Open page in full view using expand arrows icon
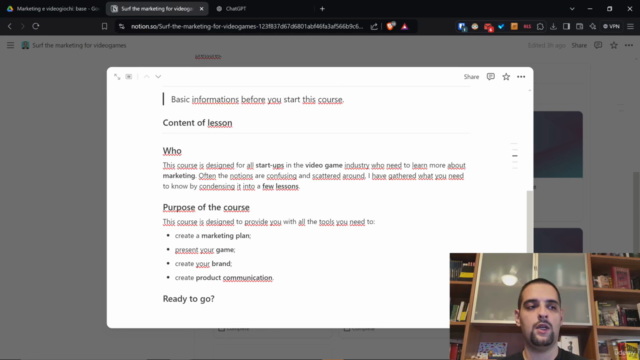The width and height of the screenshot is (640, 360). coord(117,77)
